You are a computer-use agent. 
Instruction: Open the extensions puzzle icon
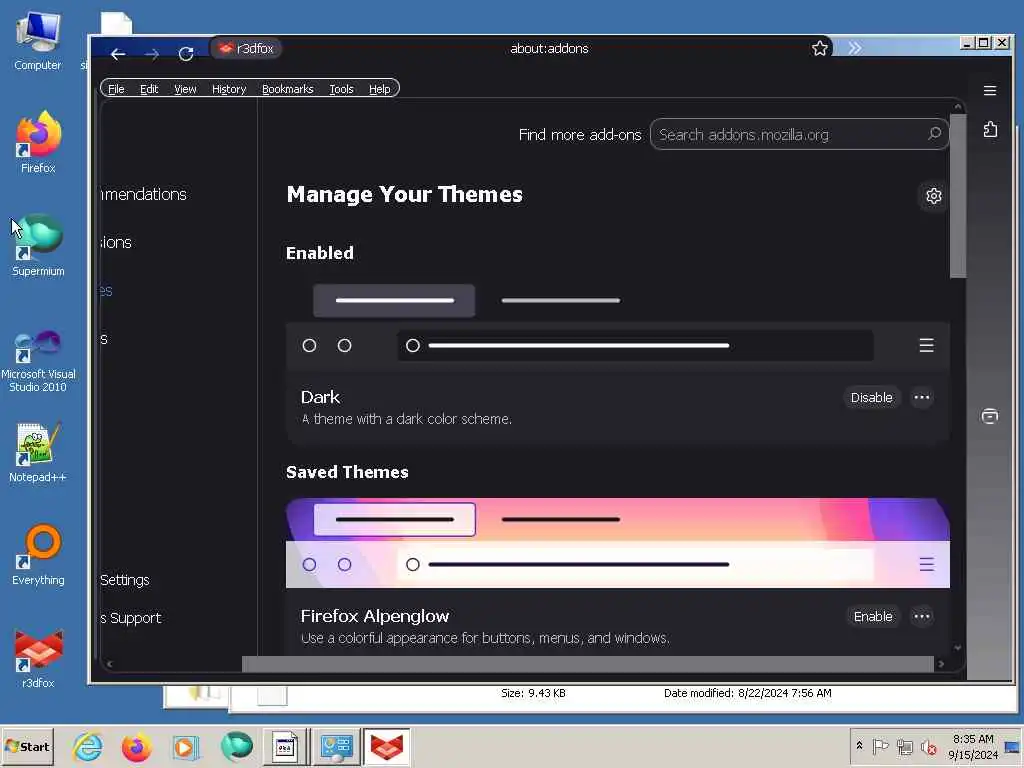pyautogui.click(x=990, y=129)
